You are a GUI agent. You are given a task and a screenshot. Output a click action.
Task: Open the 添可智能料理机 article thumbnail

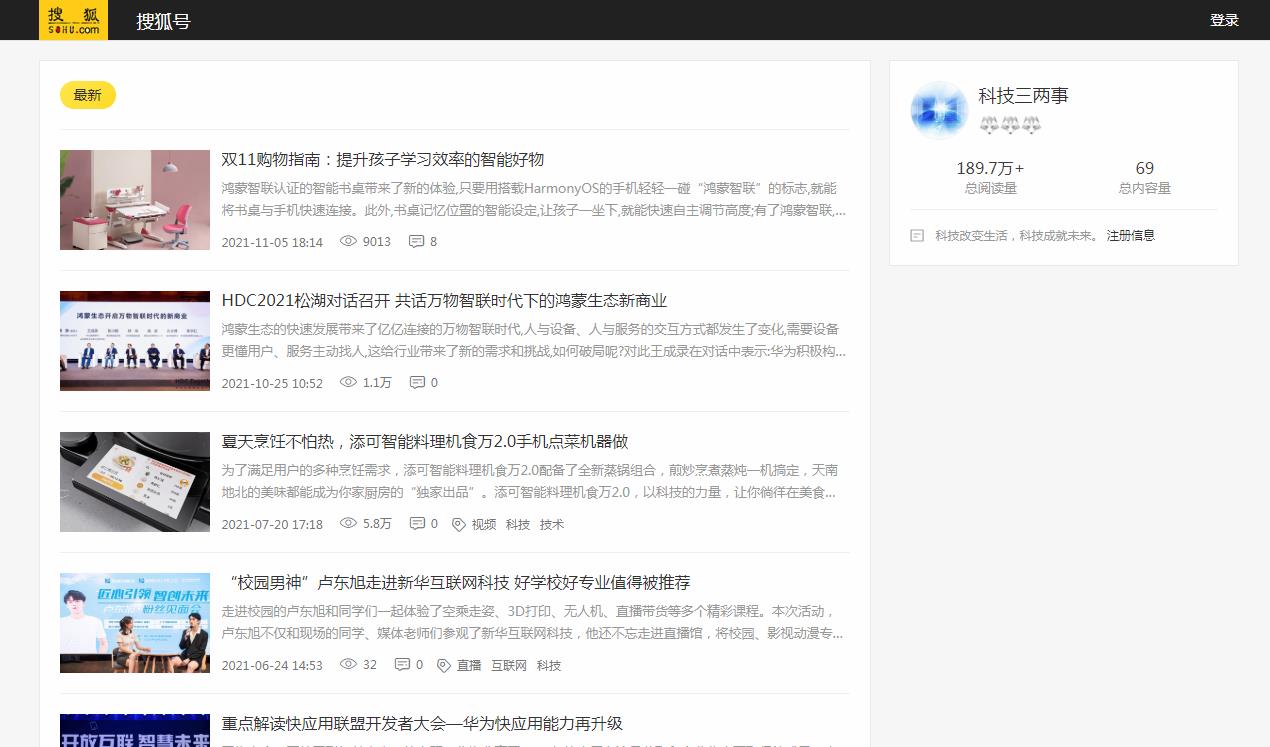coord(135,482)
